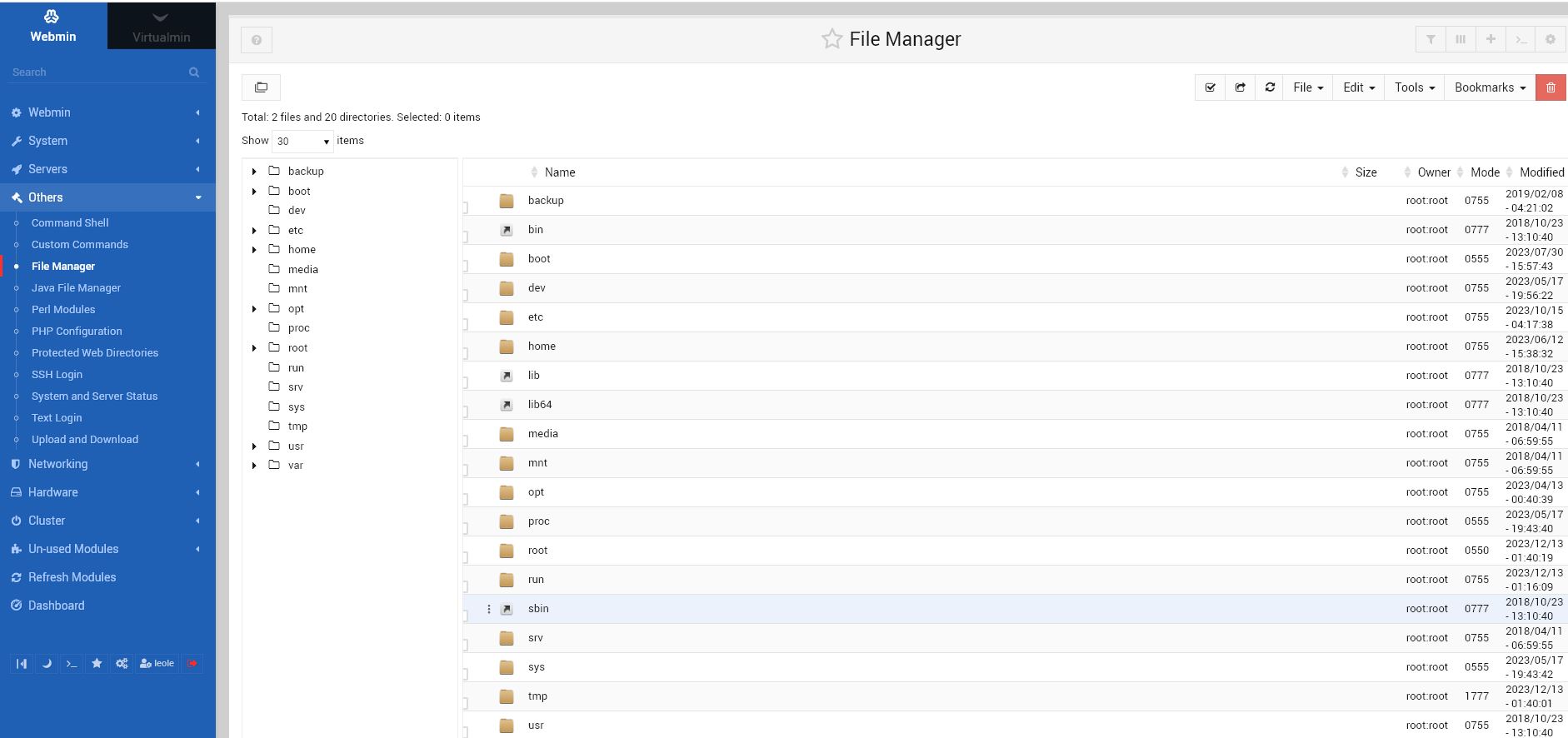Expand the Networking sidebar section

pos(107,464)
